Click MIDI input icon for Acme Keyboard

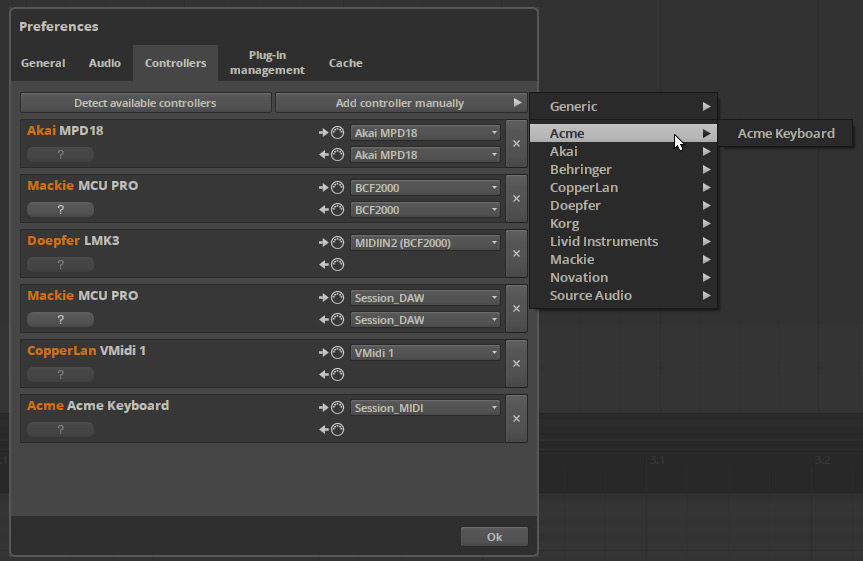pyautogui.click(x=331, y=408)
